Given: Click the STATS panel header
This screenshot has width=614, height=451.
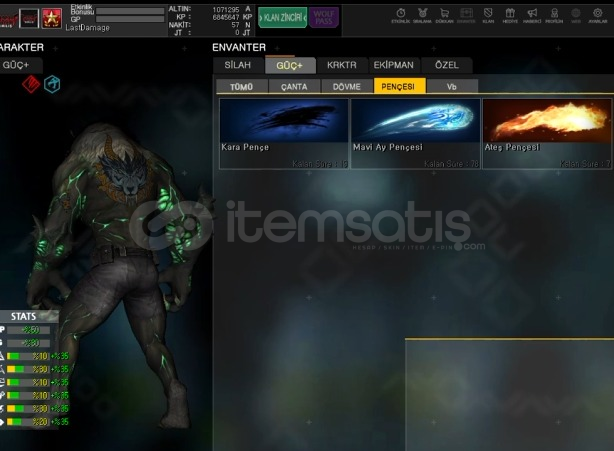Looking at the screenshot, I should pos(27,316).
